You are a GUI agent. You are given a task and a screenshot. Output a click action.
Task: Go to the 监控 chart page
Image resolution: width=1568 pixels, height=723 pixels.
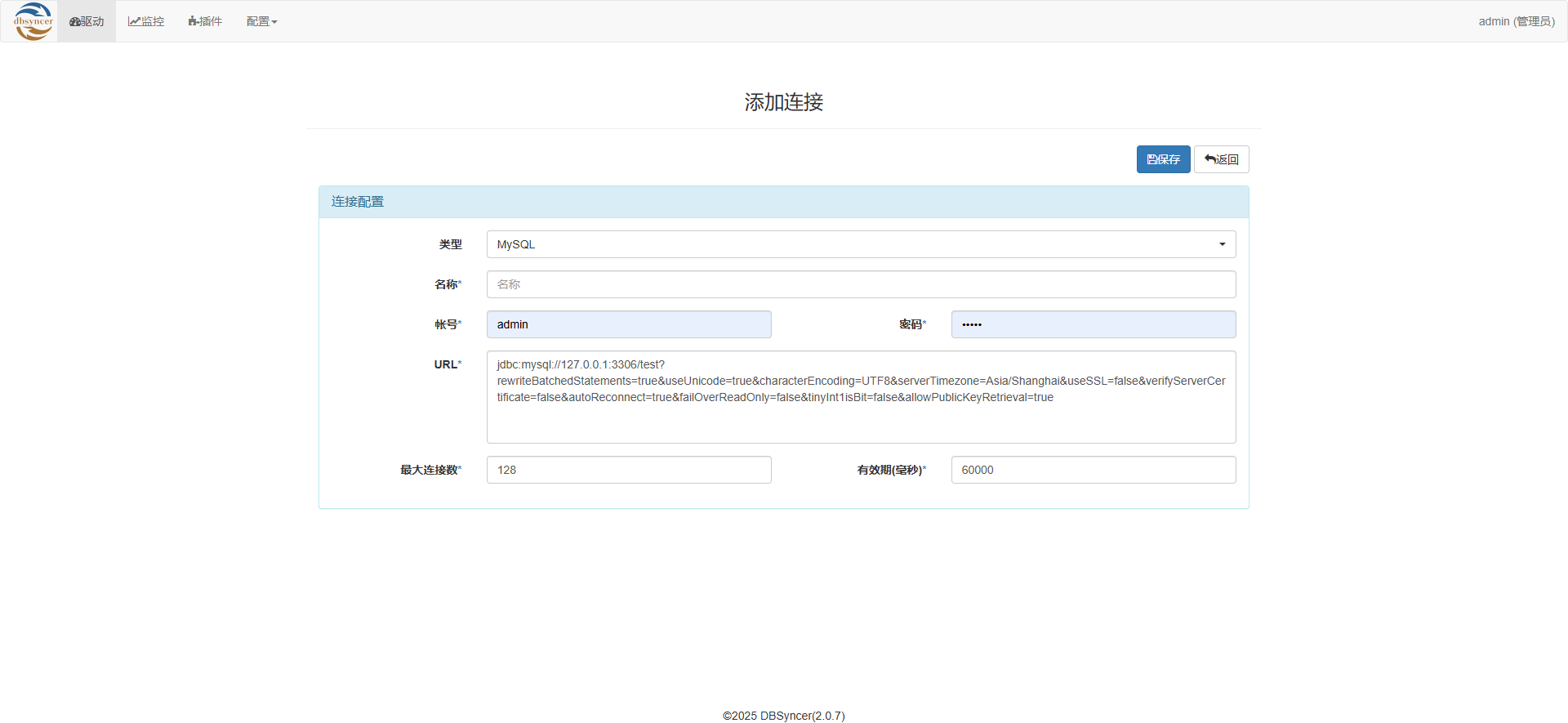[x=146, y=21]
